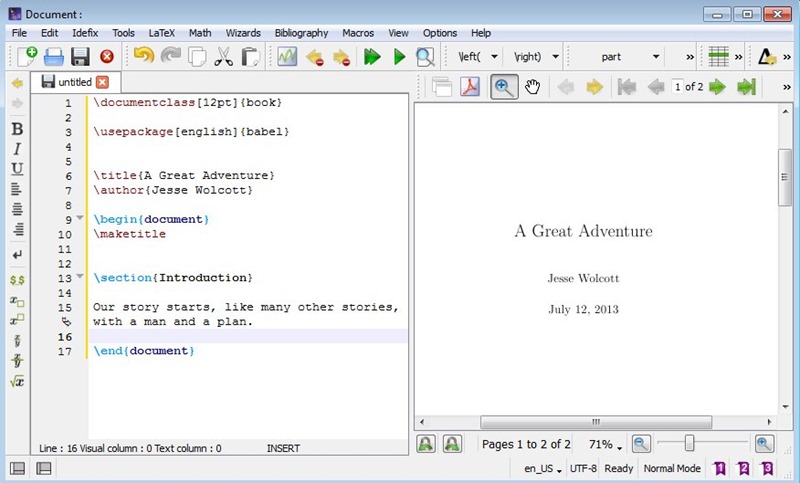
Task: Save document with floppy disk icon
Action: click(x=80, y=57)
